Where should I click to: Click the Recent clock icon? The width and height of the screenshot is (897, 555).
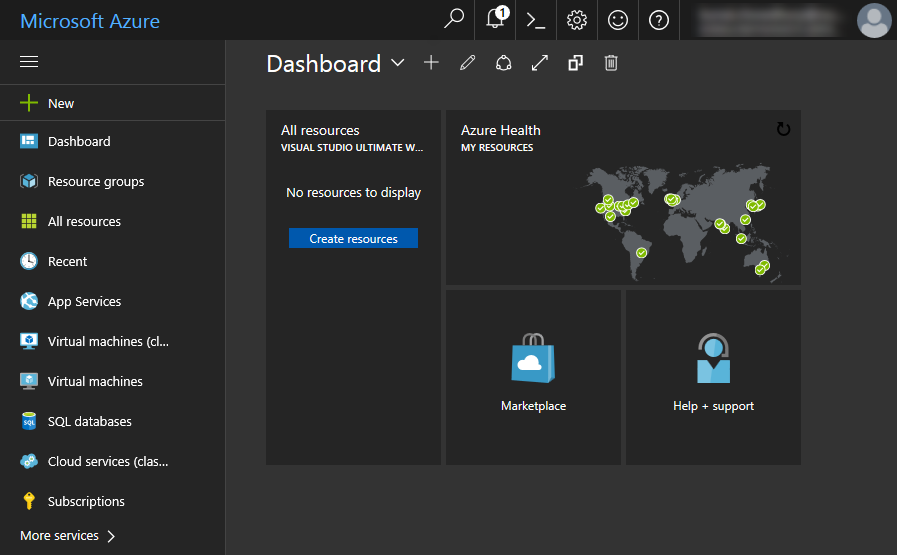point(29,261)
